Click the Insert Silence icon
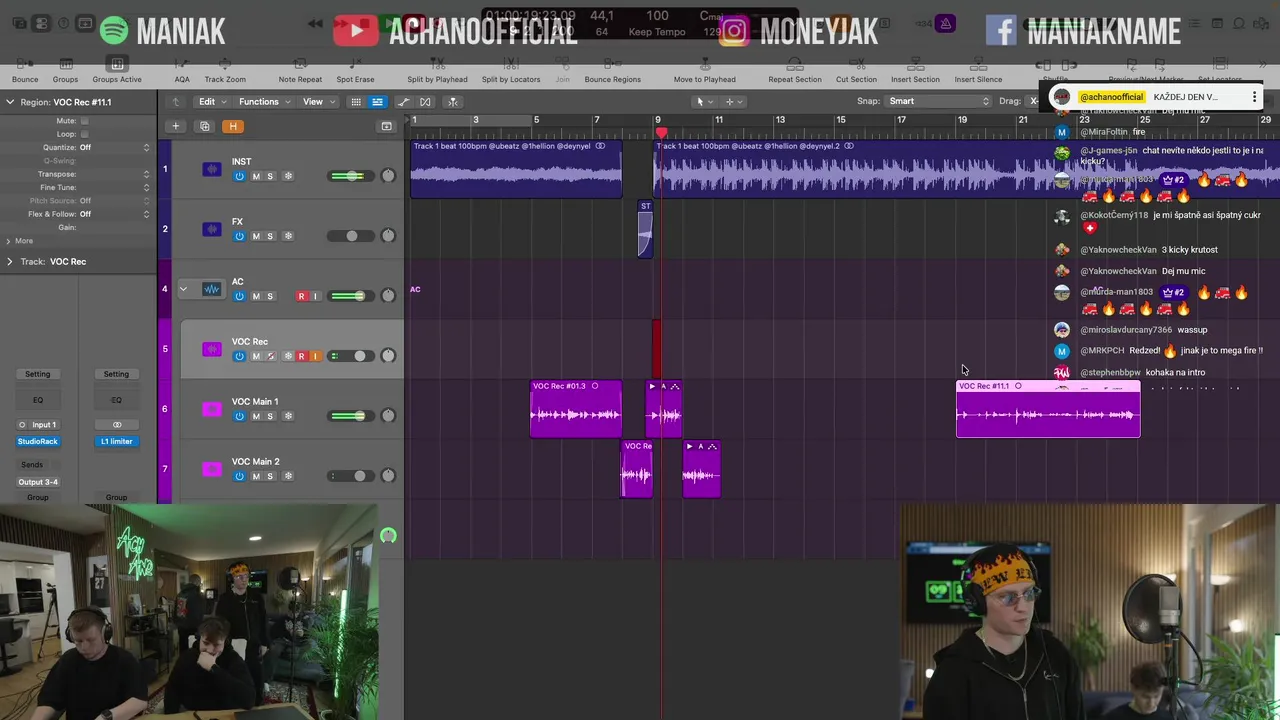1280x720 pixels. point(978,65)
